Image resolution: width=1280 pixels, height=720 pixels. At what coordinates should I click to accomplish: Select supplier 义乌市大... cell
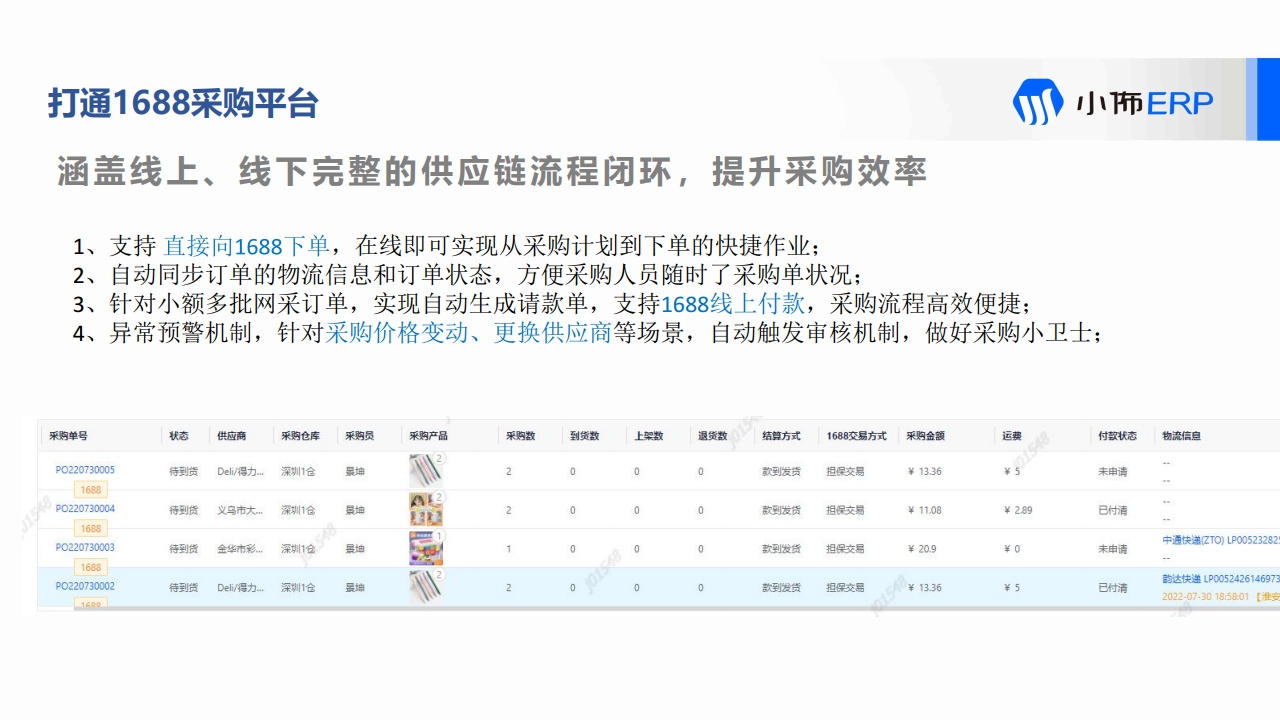tap(240, 510)
